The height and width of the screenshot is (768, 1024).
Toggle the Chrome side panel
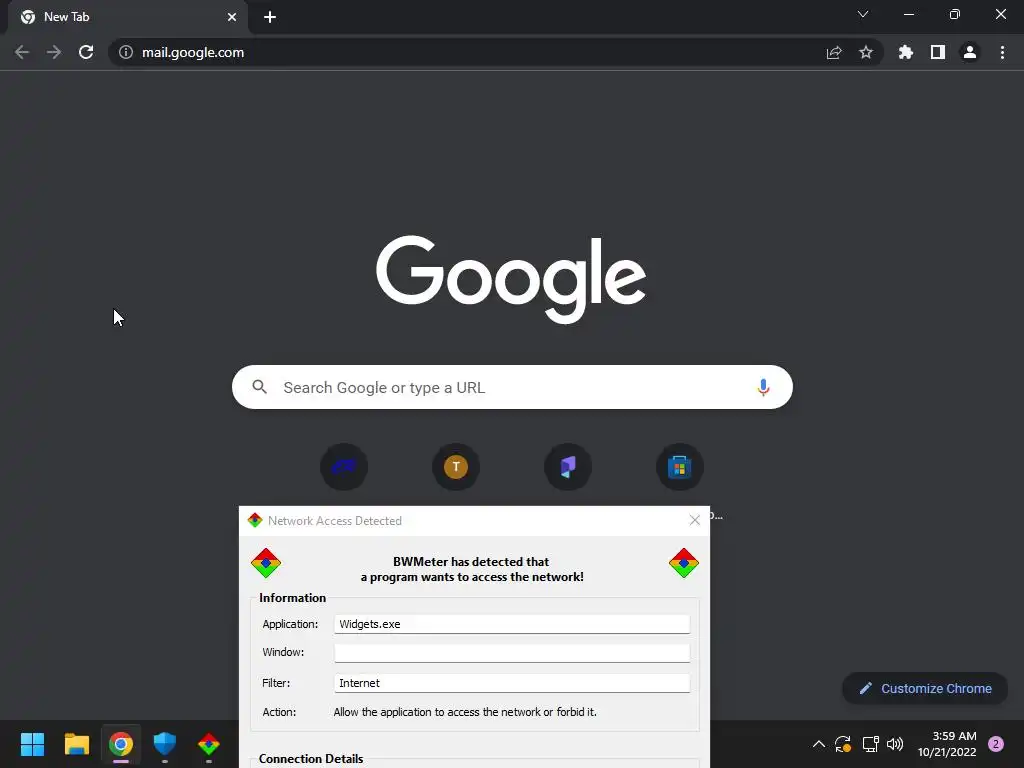(x=938, y=52)
